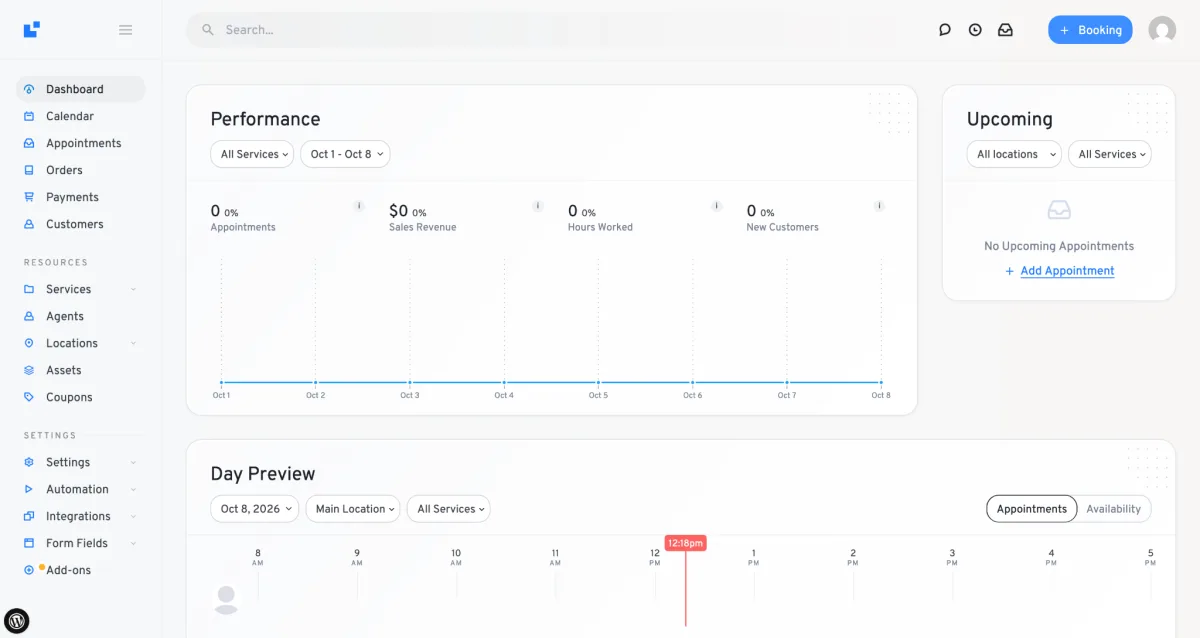
Task: Open the Coupons menu link
Action: [80, 397]
